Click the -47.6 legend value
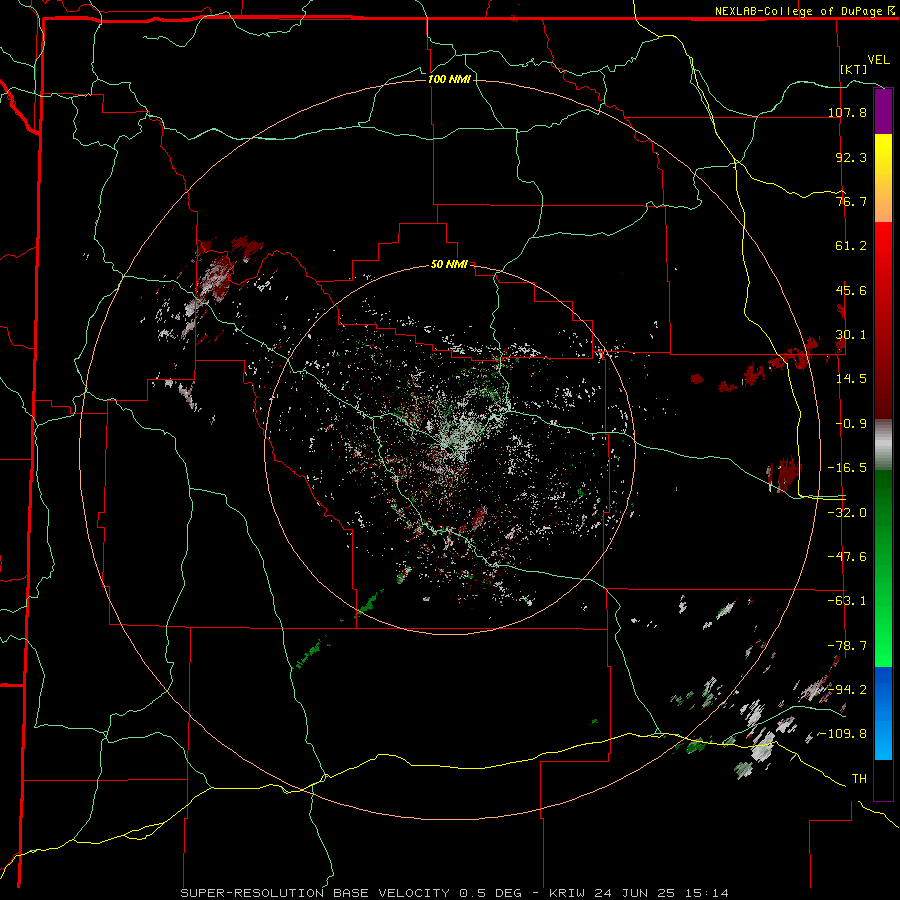 coord(847,557)
